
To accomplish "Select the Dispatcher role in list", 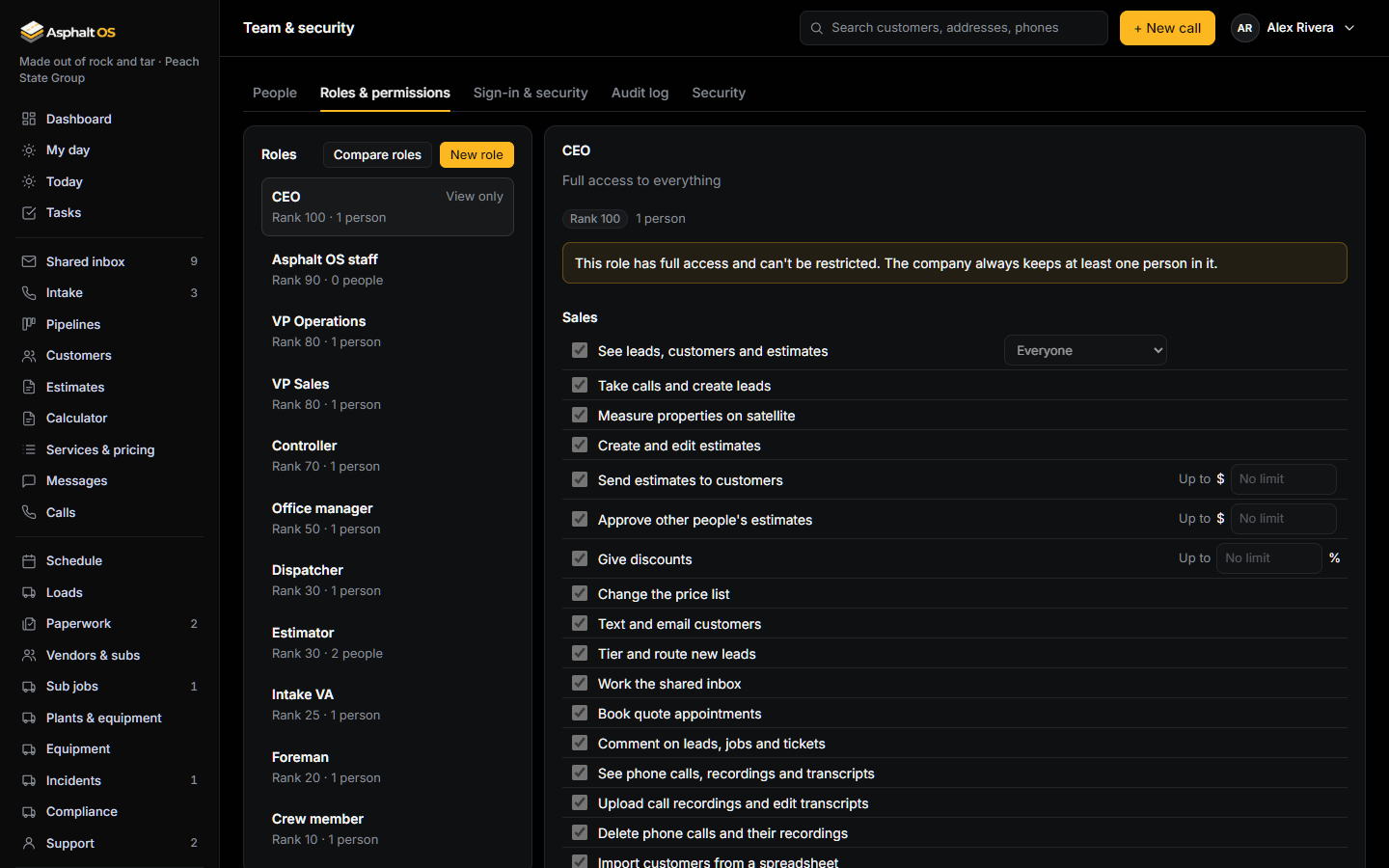I will tap(388, 580).
